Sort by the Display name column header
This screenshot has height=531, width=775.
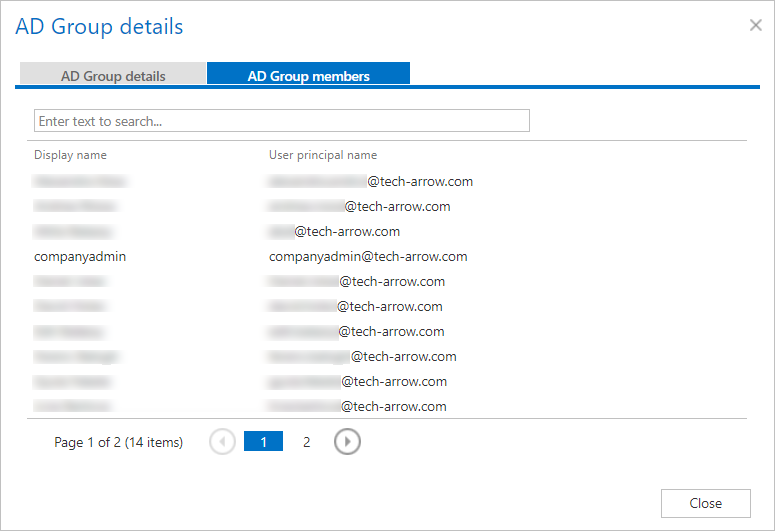(70, 155)
